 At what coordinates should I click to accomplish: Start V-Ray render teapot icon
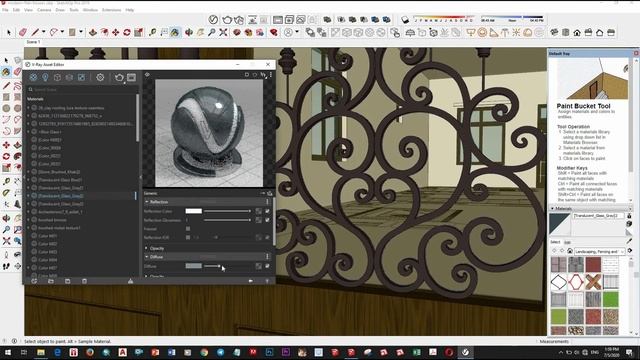(x=227, y=19)
